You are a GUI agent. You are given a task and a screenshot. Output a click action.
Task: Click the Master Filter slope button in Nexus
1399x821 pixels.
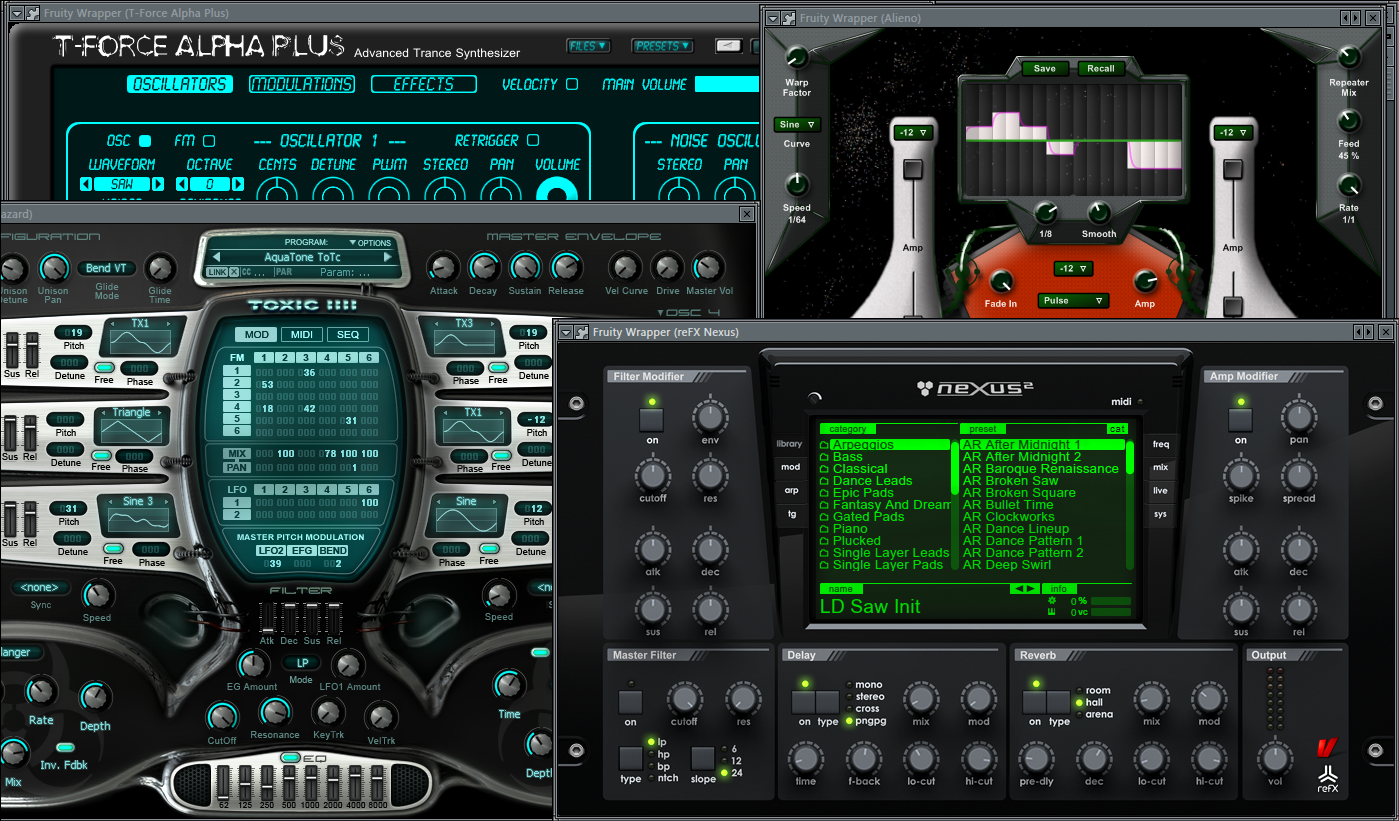click(703, 758)
